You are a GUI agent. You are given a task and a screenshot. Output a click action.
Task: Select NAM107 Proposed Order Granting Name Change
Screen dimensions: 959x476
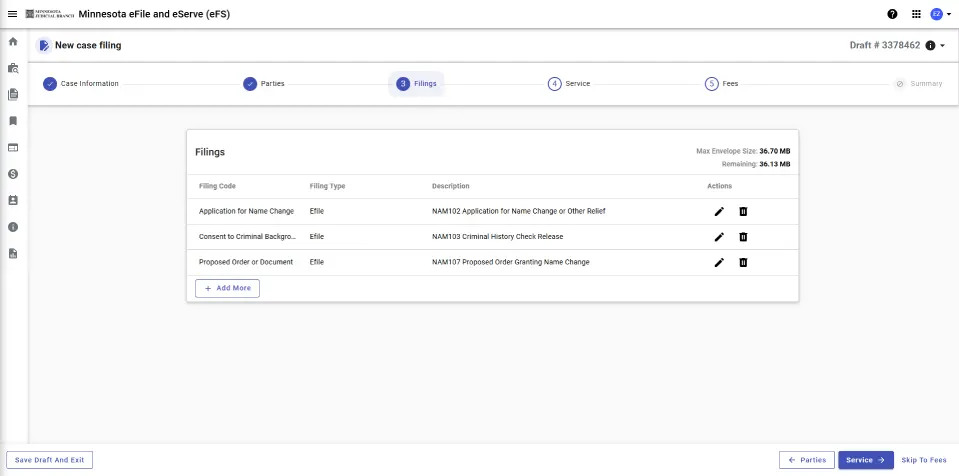point(511,262)
